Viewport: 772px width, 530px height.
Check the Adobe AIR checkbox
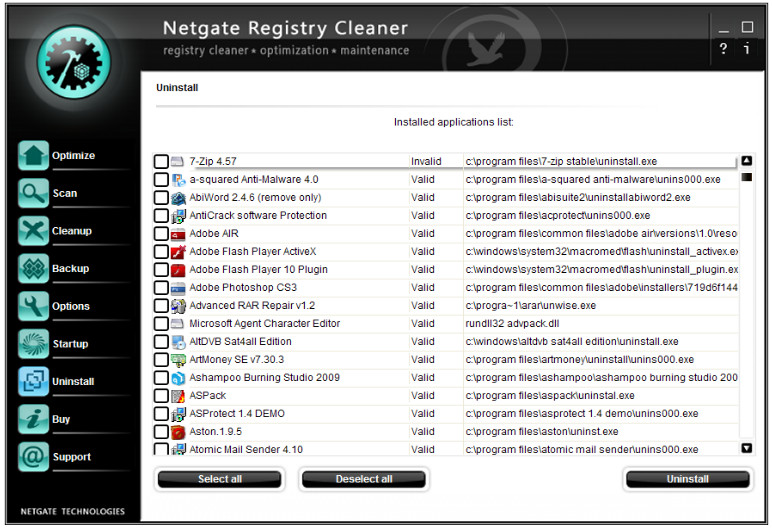(x=161, y=233)
